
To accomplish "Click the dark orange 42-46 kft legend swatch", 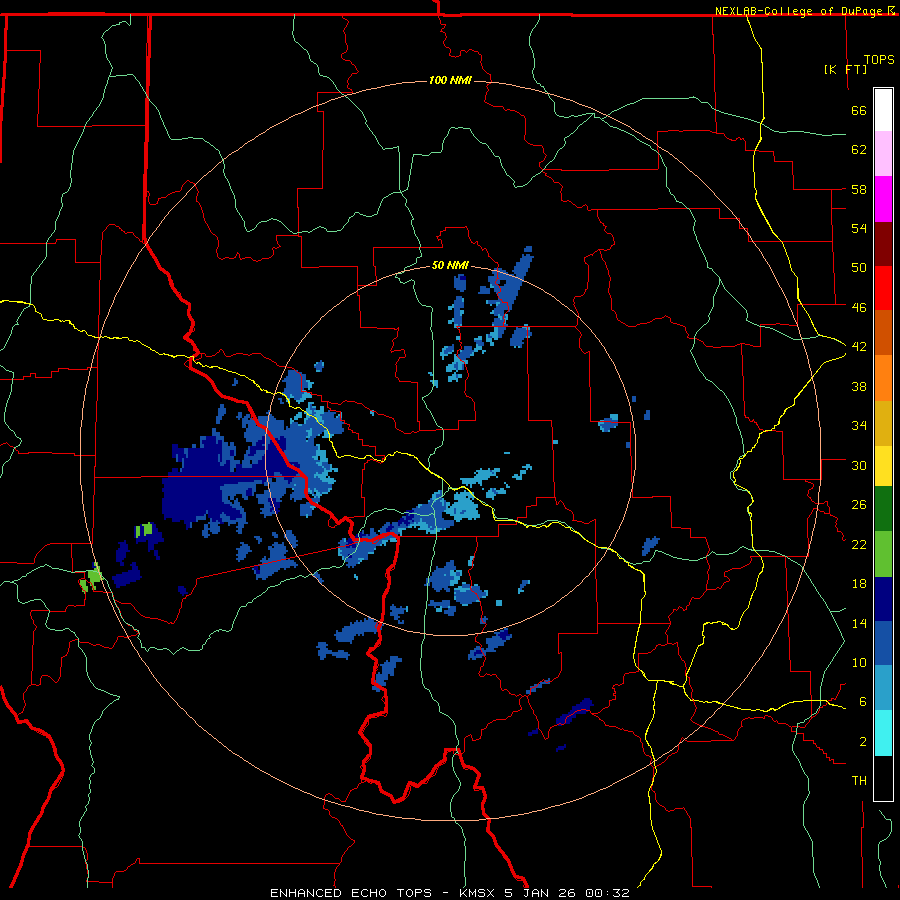I will (883, 333).
